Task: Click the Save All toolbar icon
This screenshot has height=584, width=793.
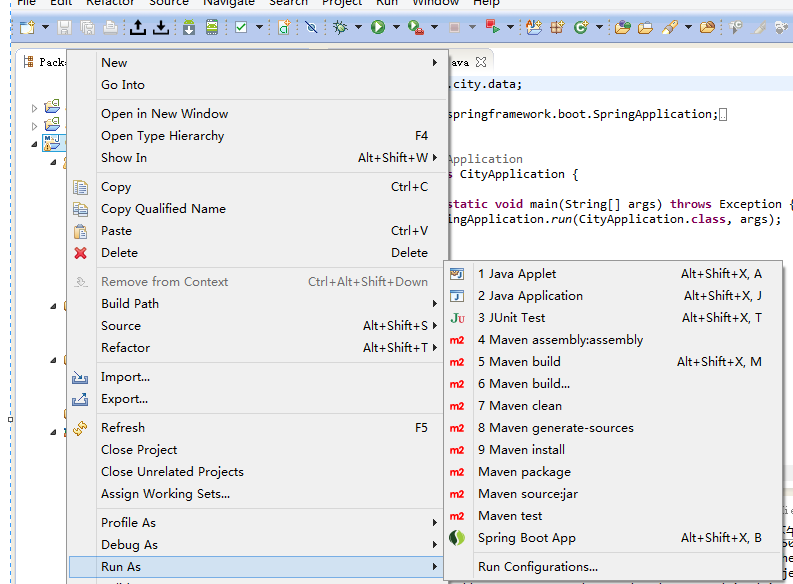Action: (x=87, y=27)
